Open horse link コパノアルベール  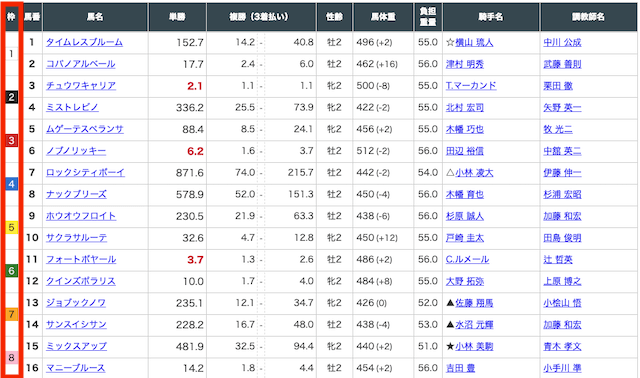[x=80, y=64]
